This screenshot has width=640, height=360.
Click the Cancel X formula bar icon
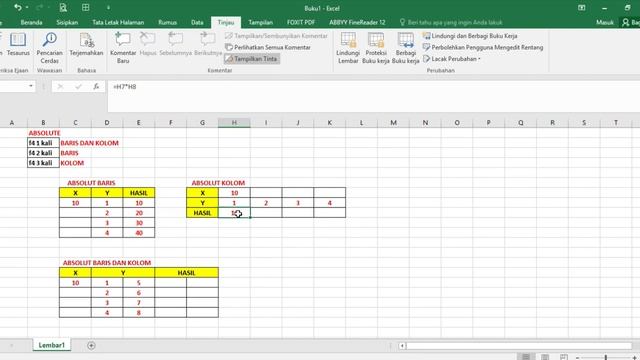[x=60, y=87]
